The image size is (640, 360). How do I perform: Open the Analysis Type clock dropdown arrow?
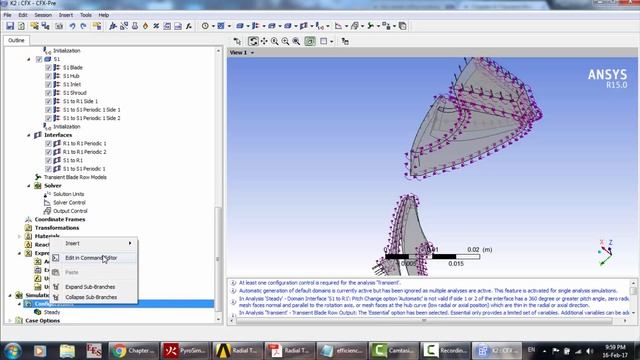[x=213, y=26]
